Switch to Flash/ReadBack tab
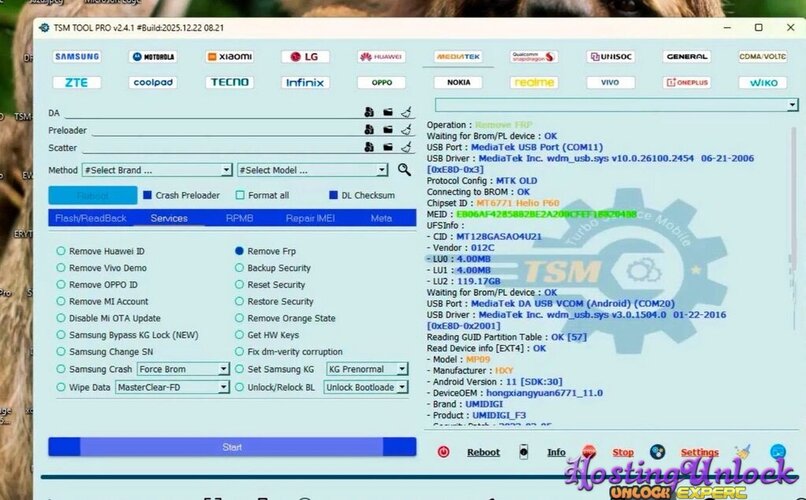This screenshot has height=500, width=806. point(90,218)
